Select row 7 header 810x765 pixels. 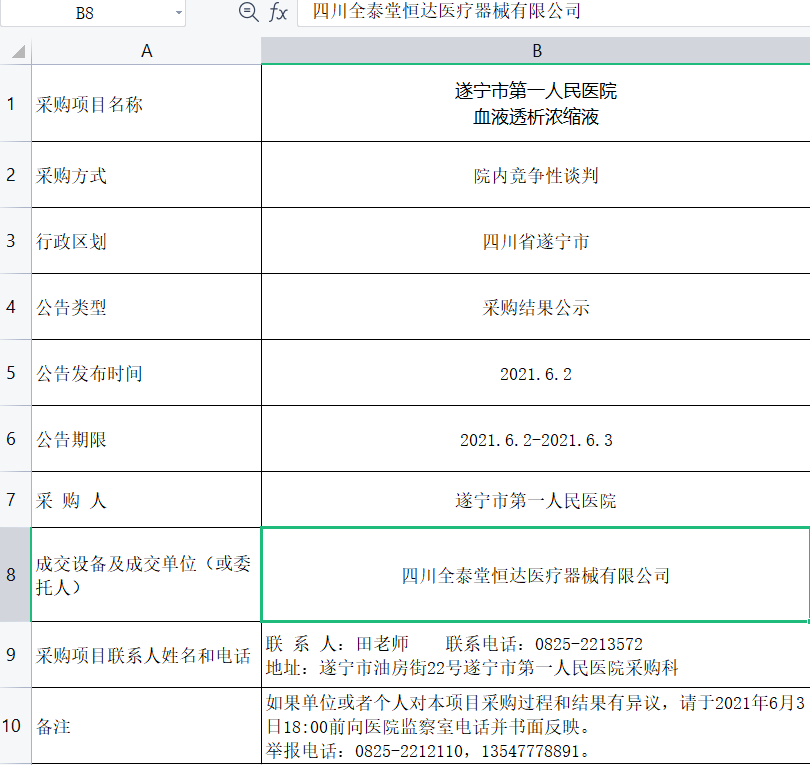point(15,499)
